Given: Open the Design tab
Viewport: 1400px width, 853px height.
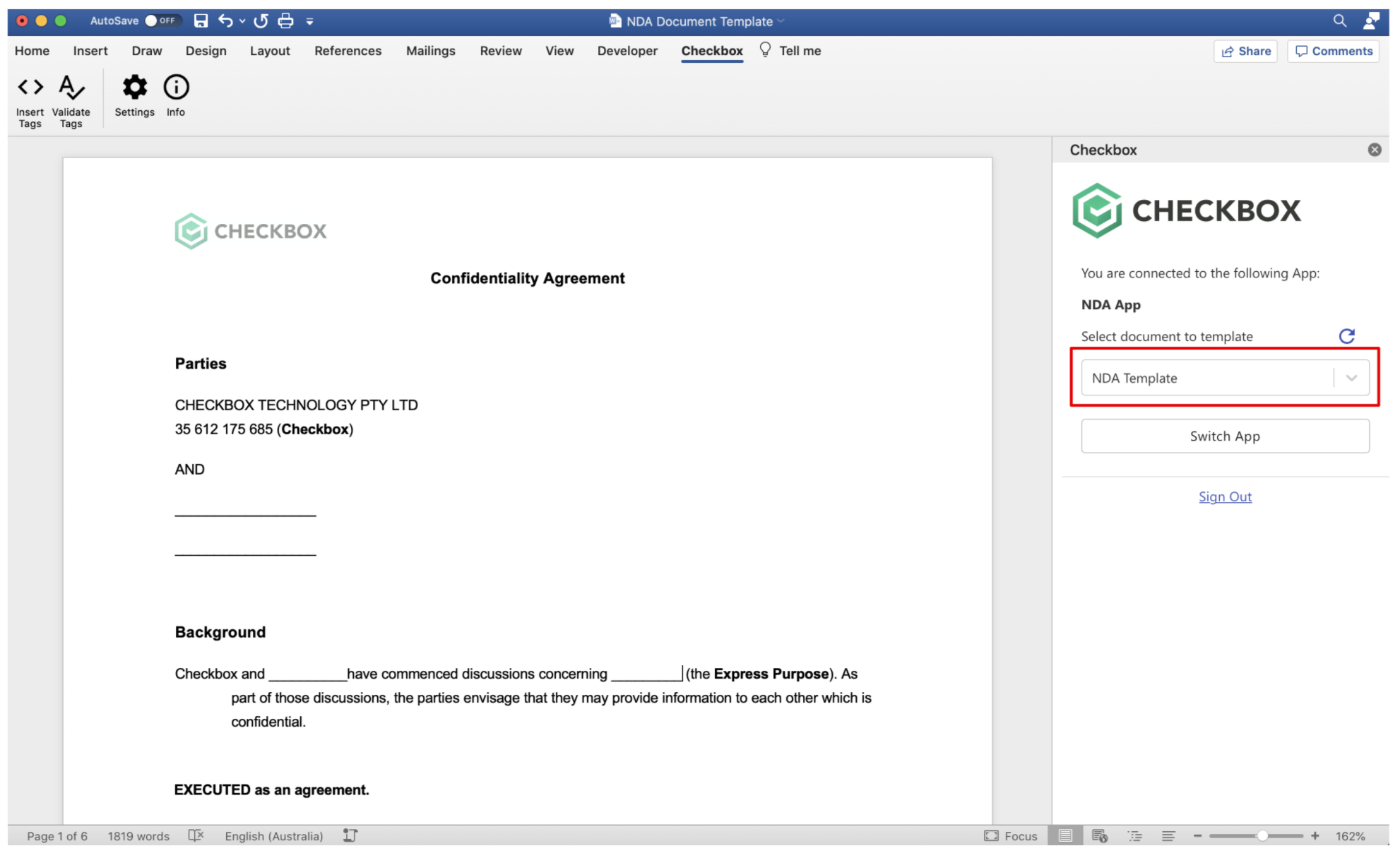Looking at the screenshot, I should 206,51.
